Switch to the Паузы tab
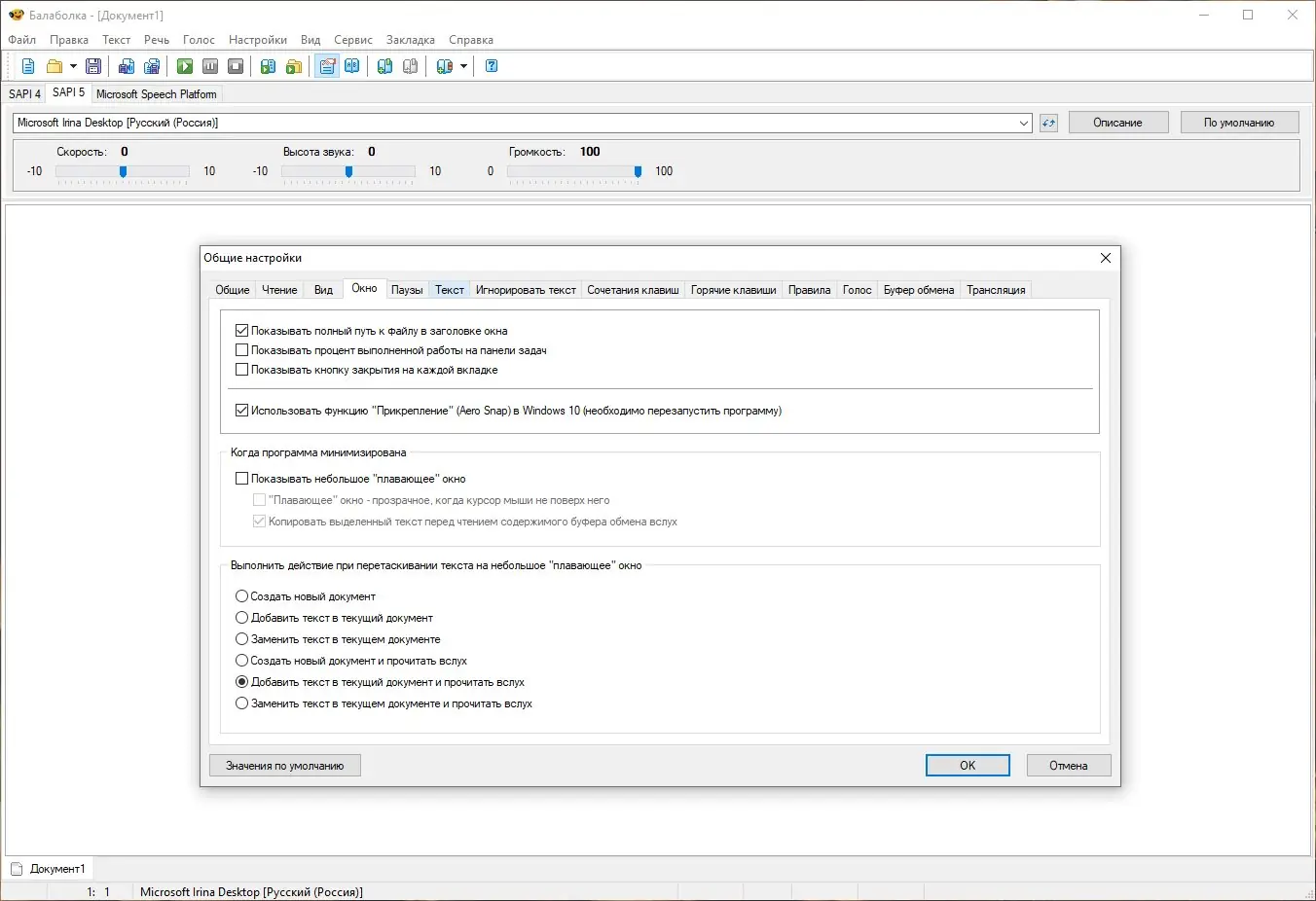This screenshot has width=1316, height=901. (407, 290)
